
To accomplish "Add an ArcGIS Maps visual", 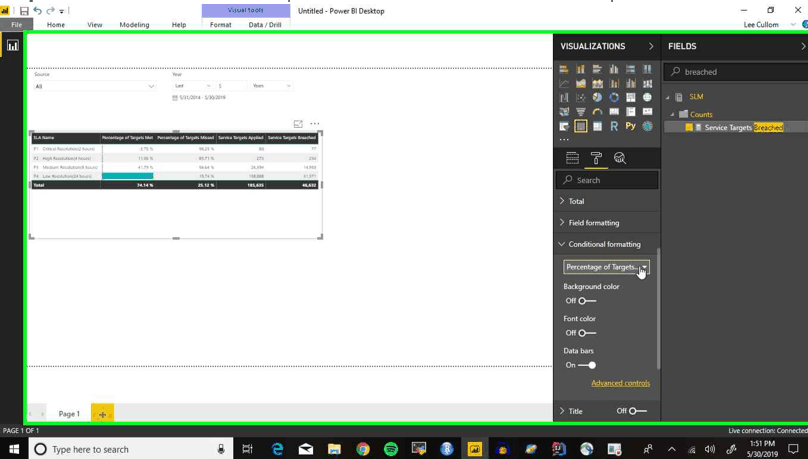I will point(647,126).
